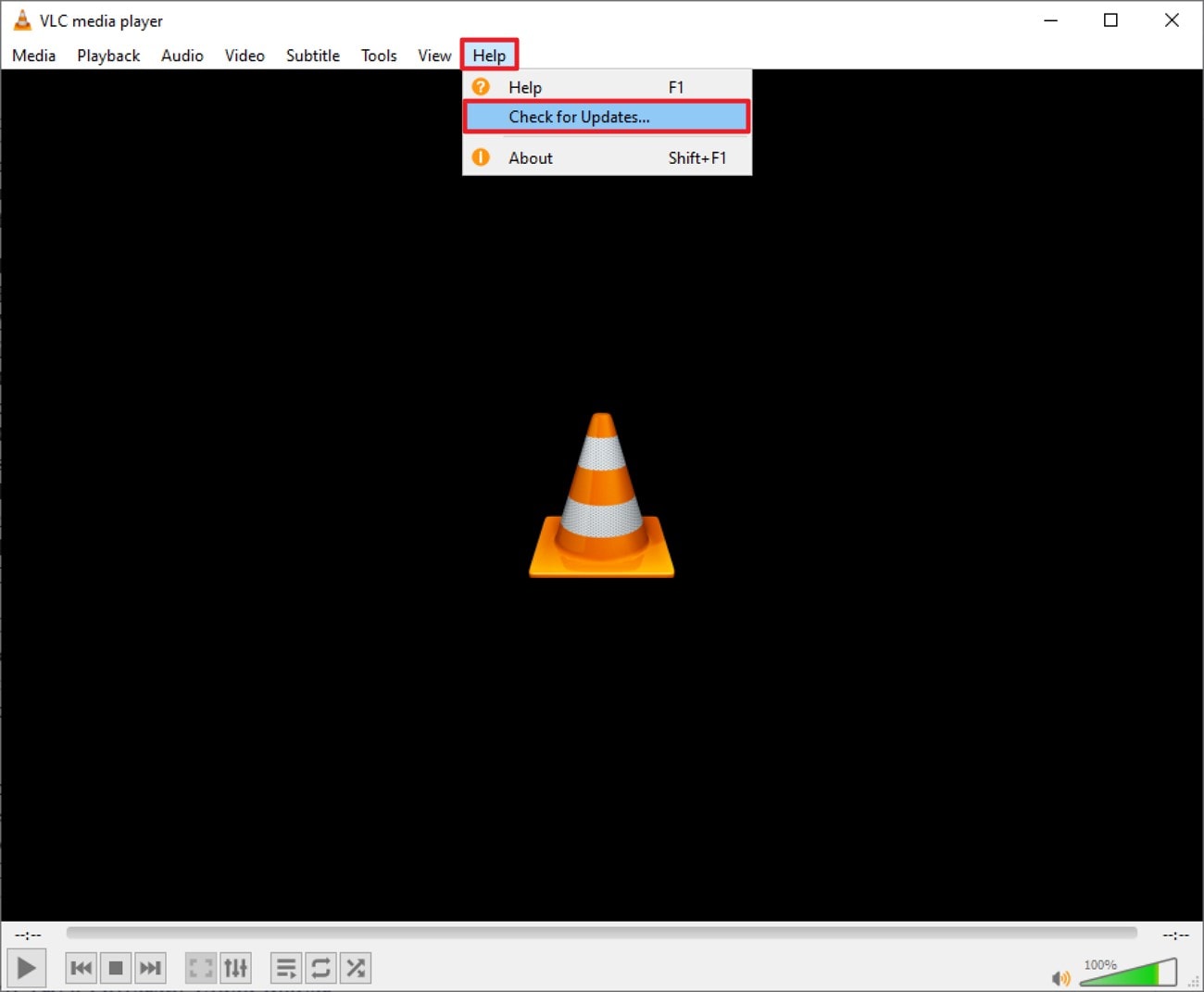Stop playback with the stop button
The image size is (1204, 992).
(116, 969)
